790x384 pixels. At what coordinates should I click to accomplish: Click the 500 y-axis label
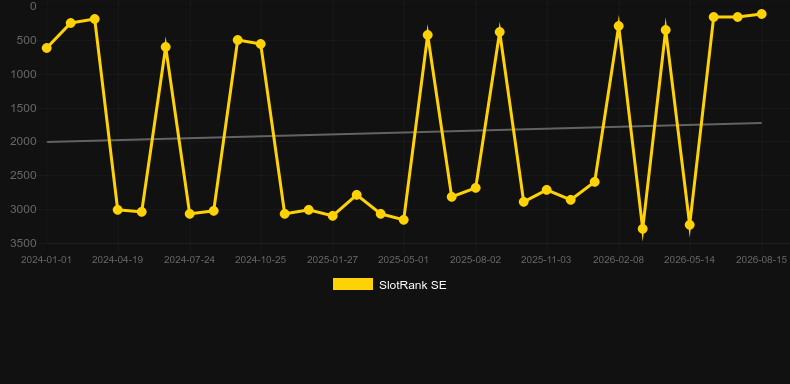(27, 40)
